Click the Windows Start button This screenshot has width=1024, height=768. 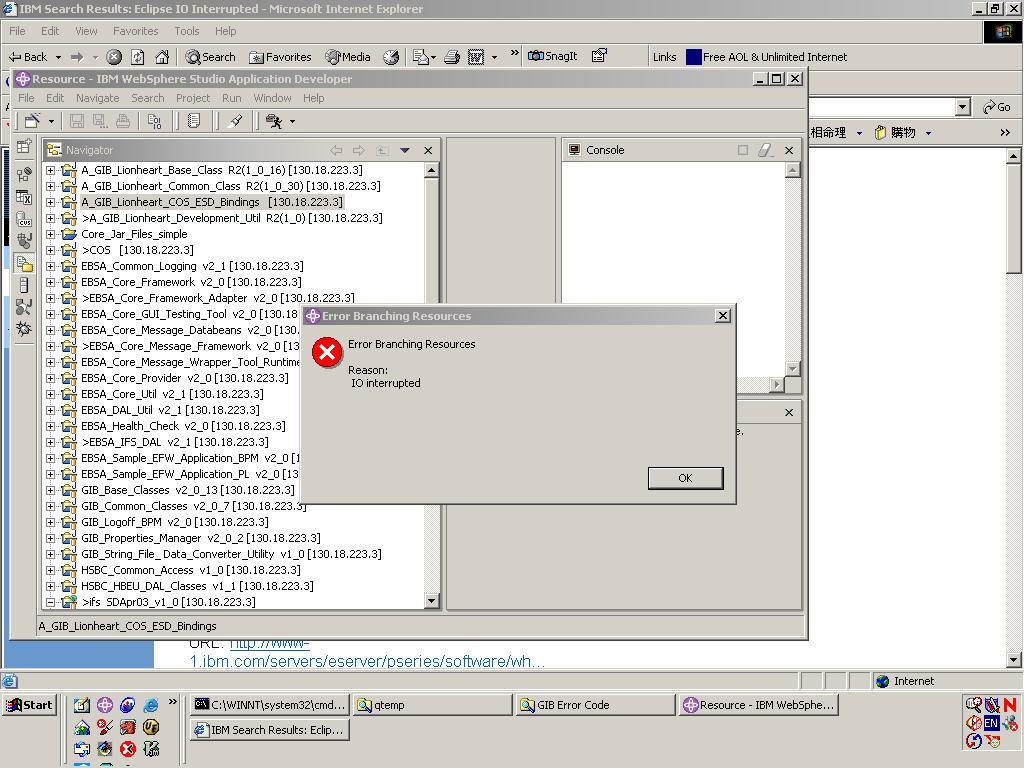click(29, 705)
